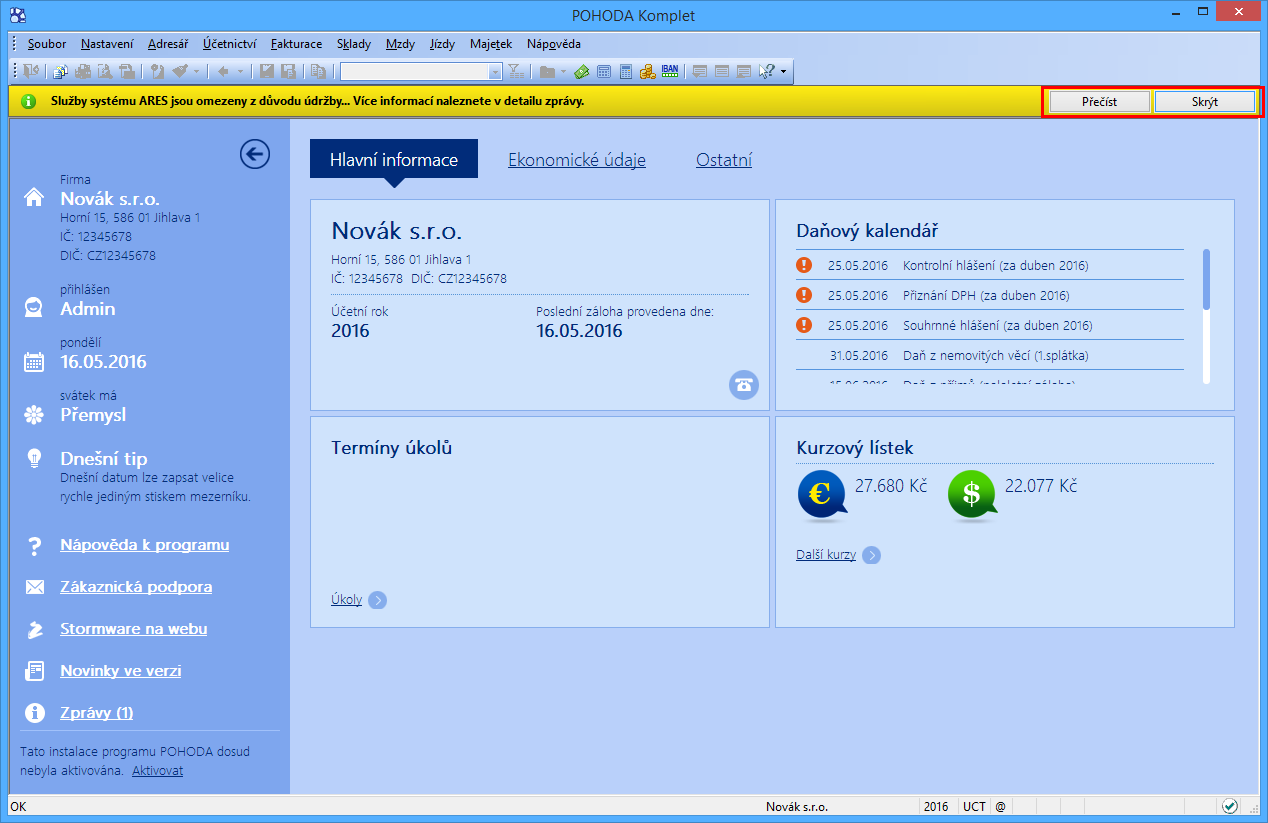Click the Stormware na webu icon
Image resolution: width=1268 pixels, height=823 pixels.
[35, 629]
